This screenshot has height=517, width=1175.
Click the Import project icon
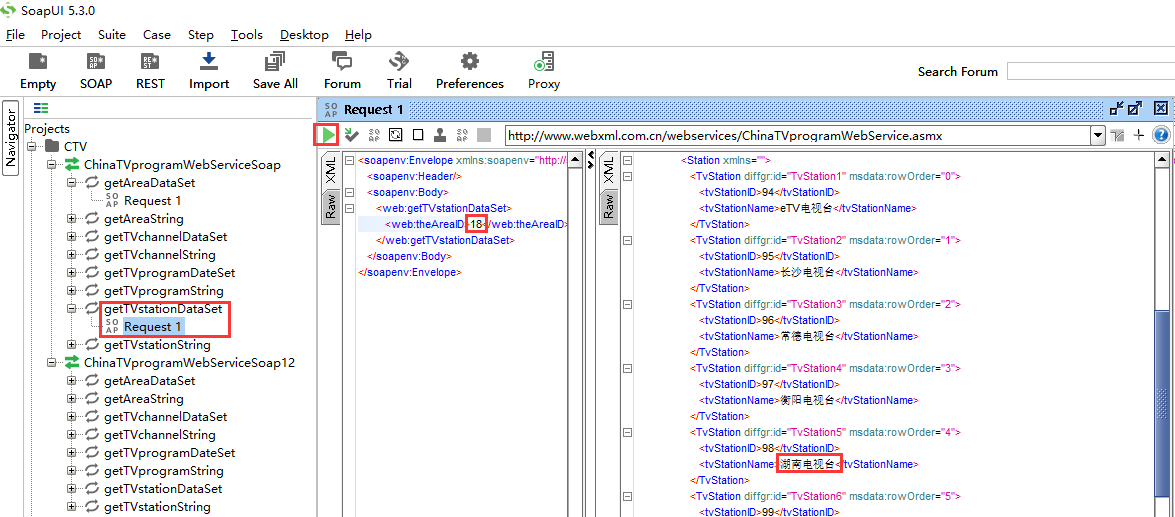pyautogui.click(x=209, y=62)
